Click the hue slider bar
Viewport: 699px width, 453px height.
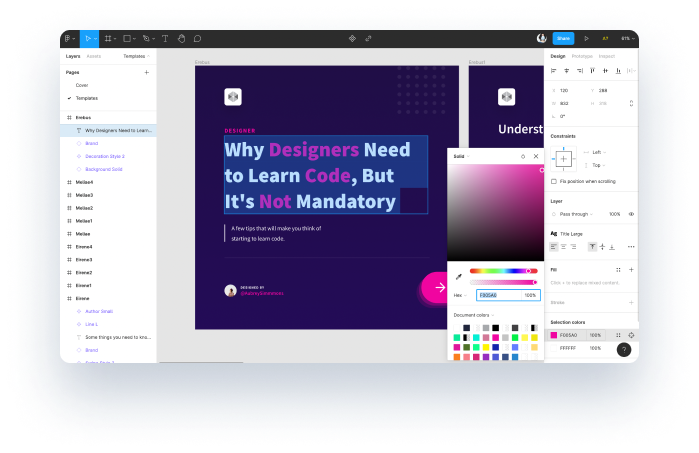click(x=502, y=271)
